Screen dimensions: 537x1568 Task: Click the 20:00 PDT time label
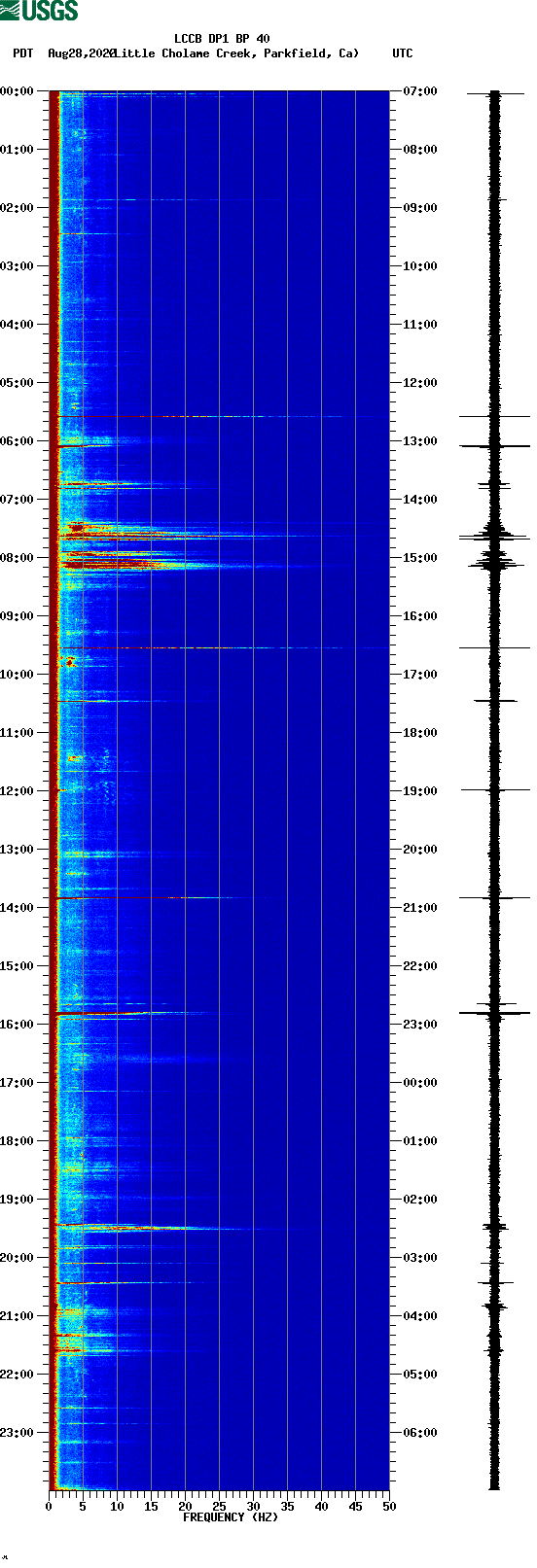coord(18,1258)
